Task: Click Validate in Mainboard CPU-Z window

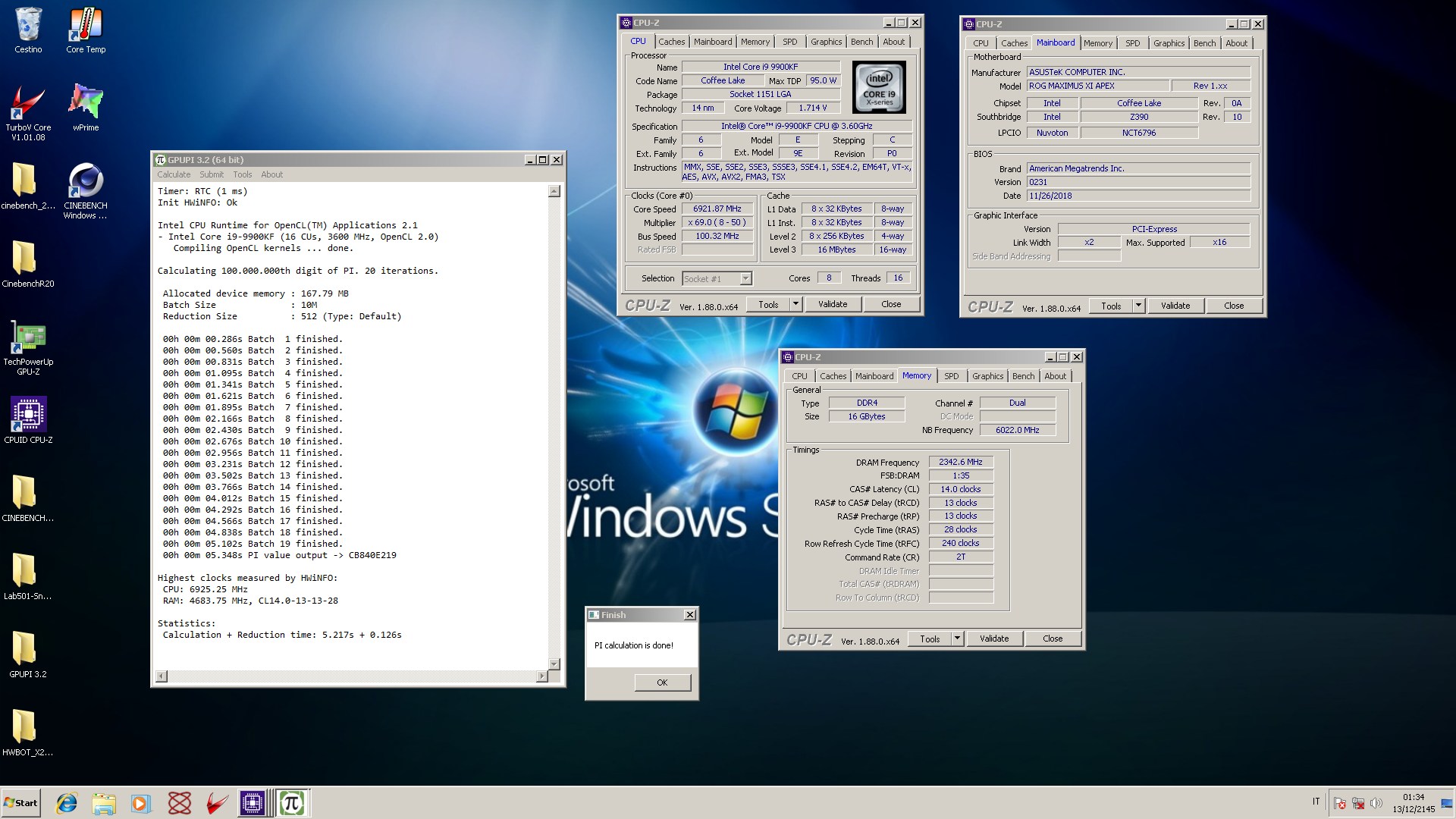Action: coord(1175,306)
